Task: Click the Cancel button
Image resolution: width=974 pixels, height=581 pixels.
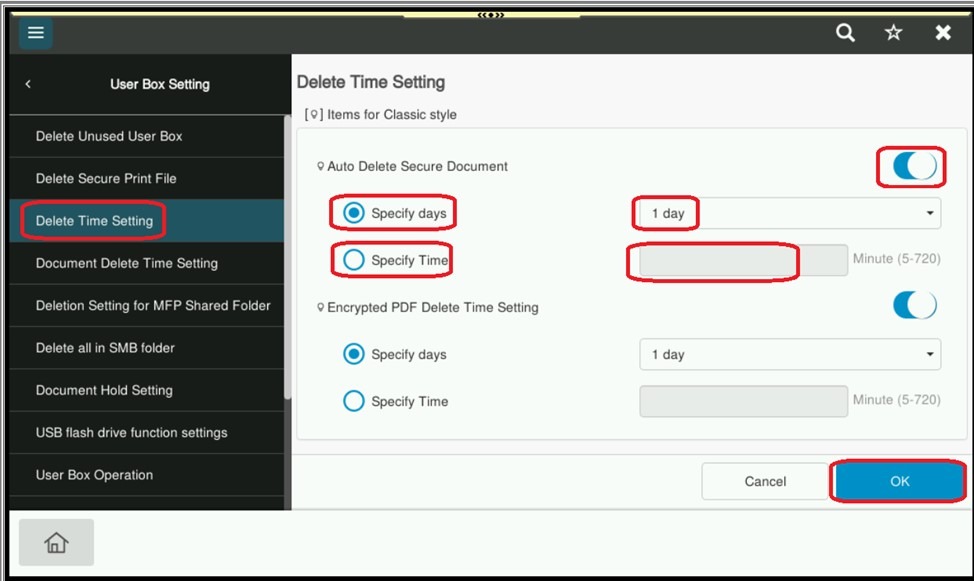Action: (x=765, y=481)
